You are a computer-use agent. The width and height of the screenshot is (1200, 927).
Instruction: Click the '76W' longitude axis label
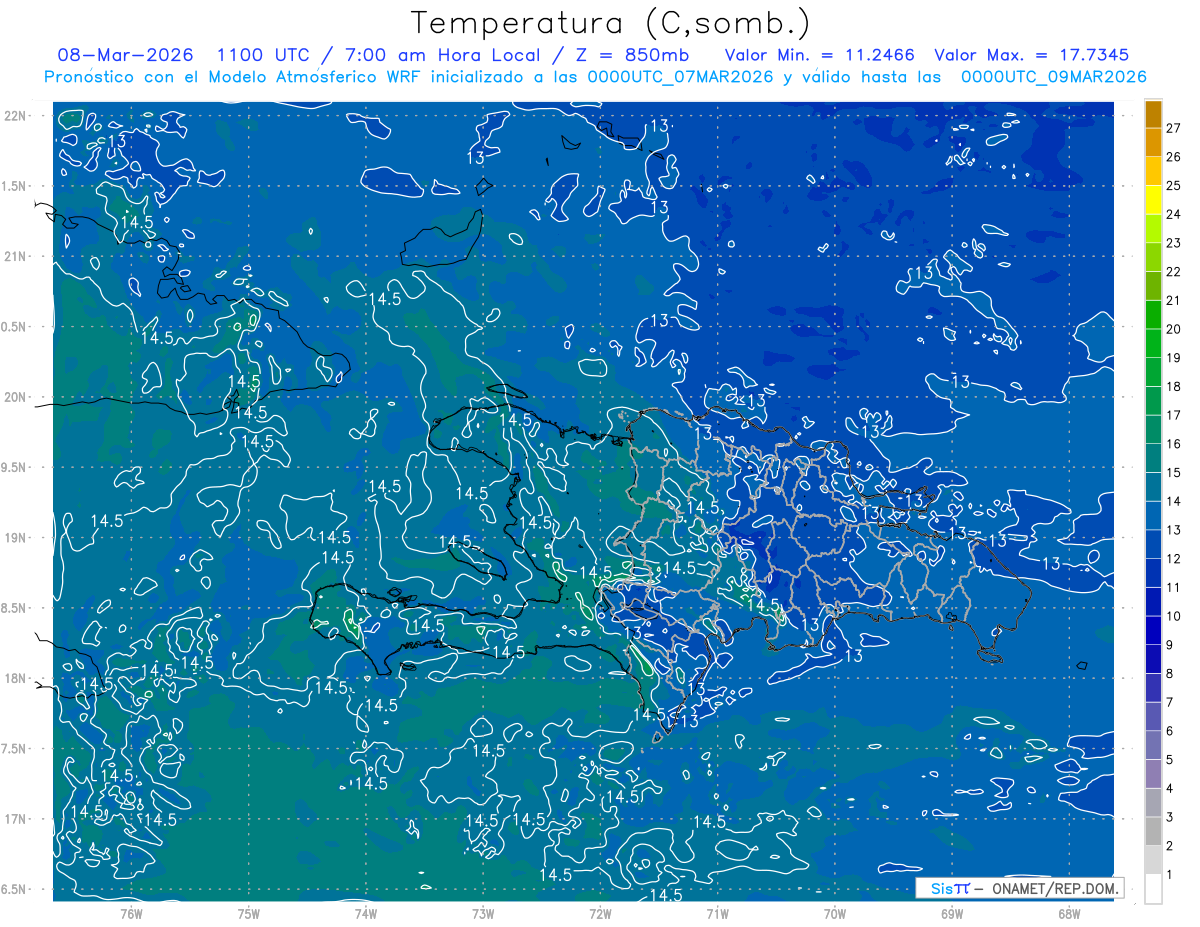tap(131, 914)
